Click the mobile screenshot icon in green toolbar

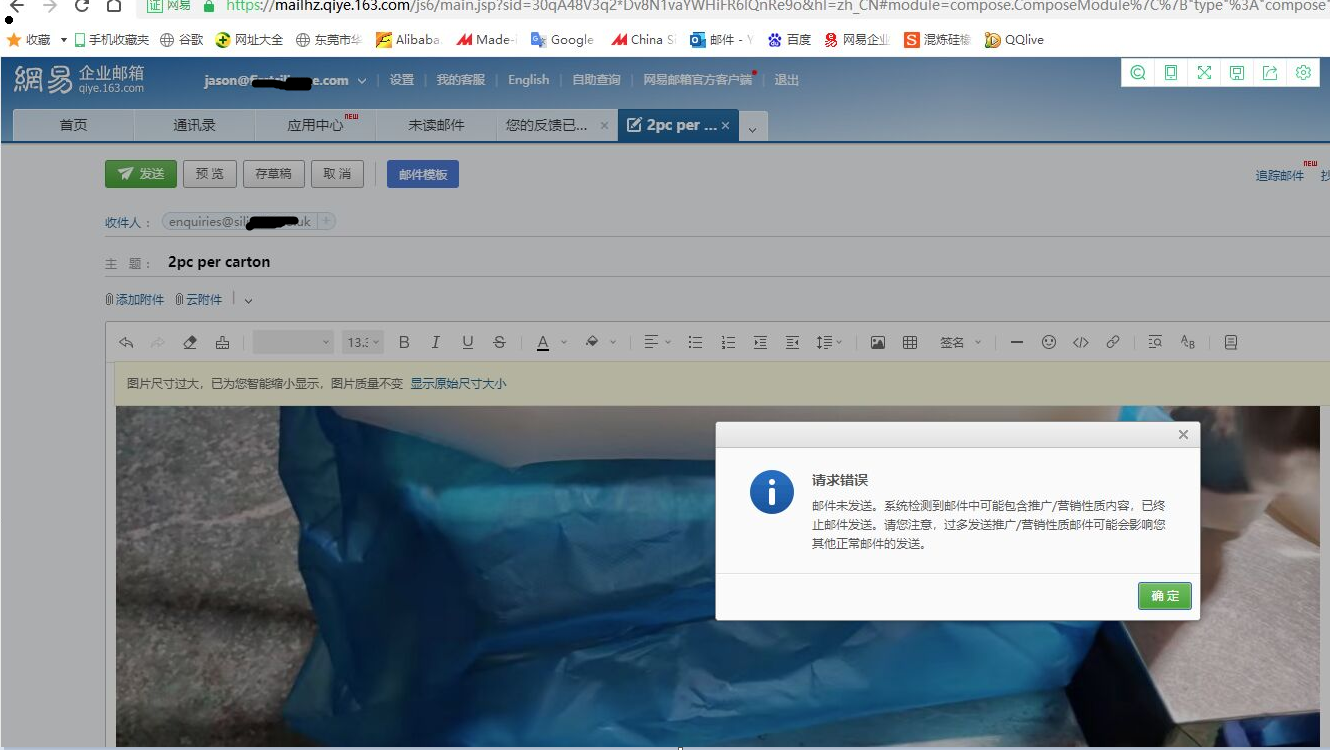pos(1171,72)
